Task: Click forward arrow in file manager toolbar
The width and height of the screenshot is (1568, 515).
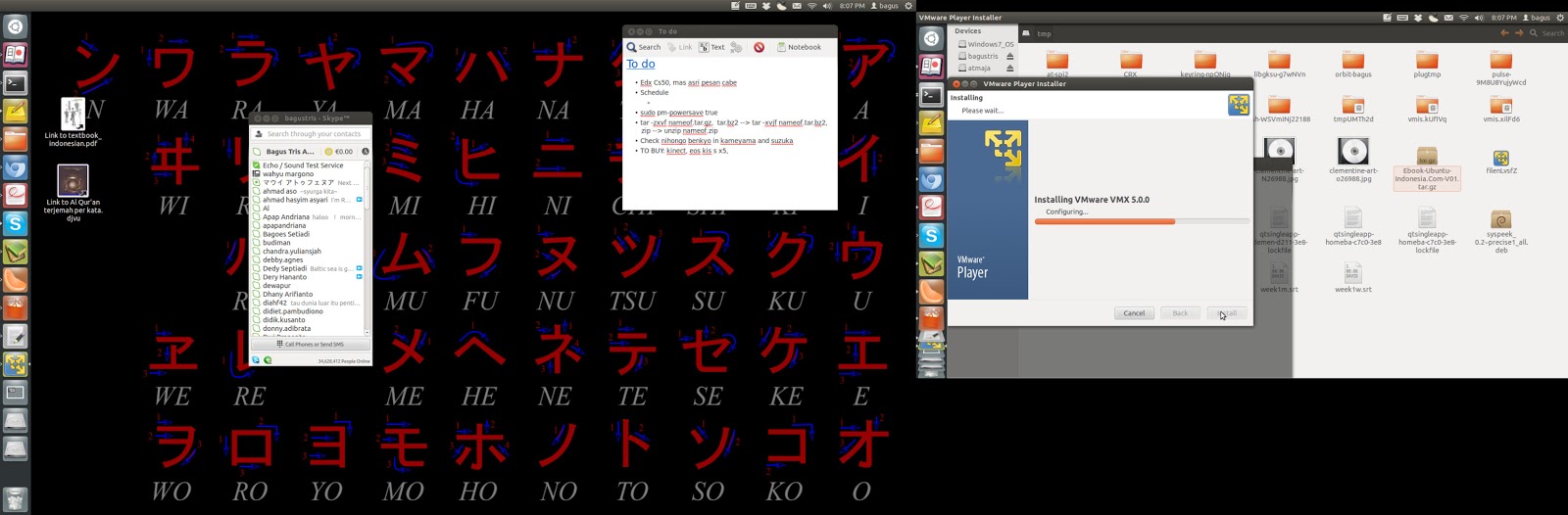Action: [x=1519, y=33]
